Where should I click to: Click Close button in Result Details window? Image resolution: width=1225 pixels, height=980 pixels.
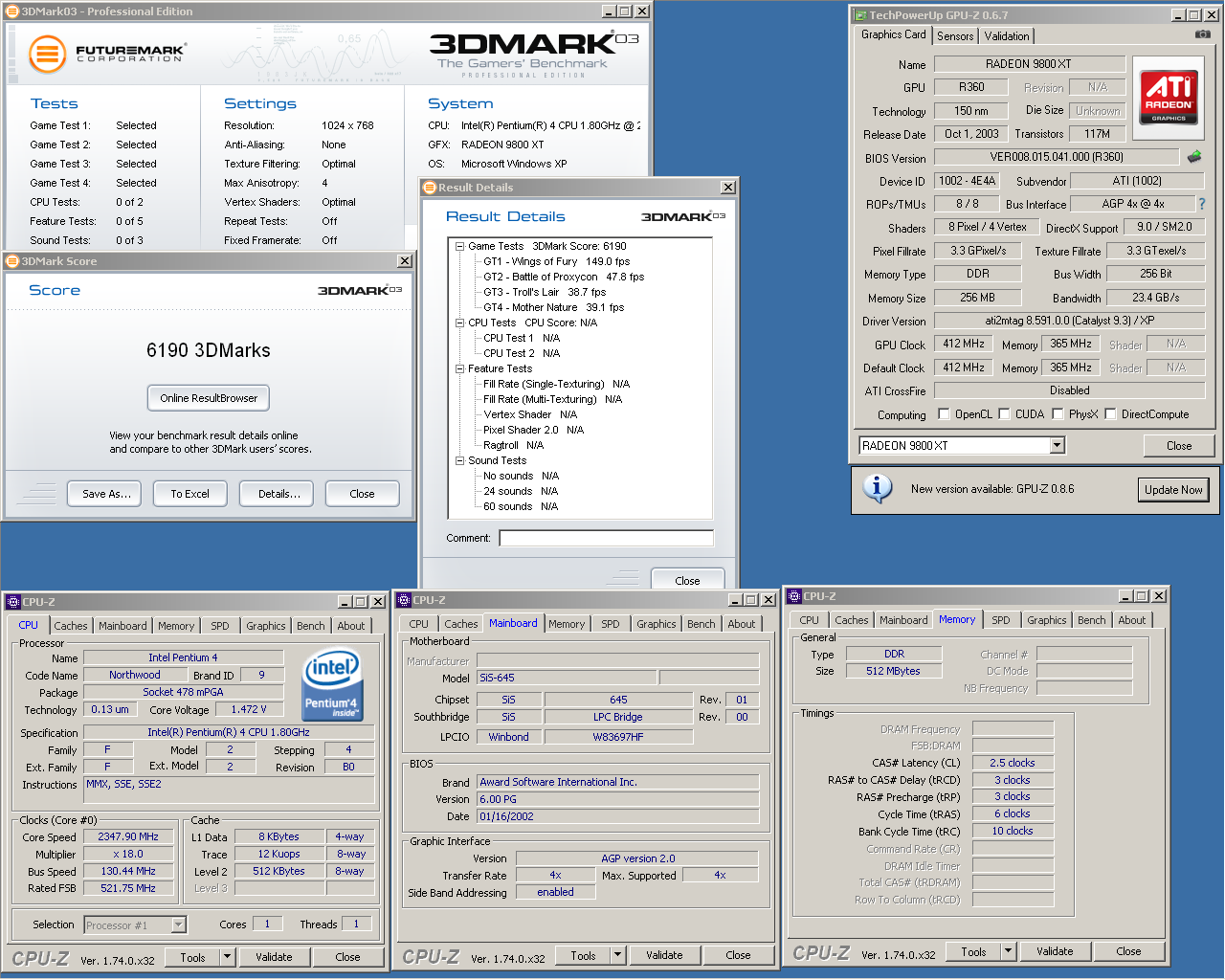(x=687, y=580)
